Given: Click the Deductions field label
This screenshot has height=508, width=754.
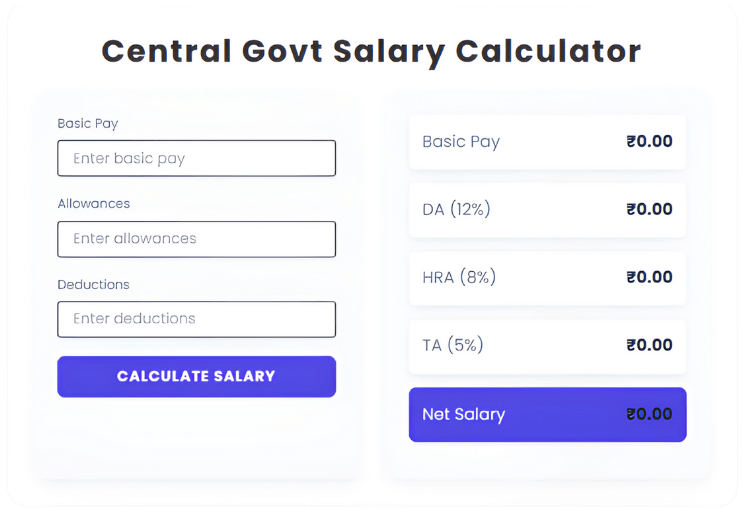Looking at the screenshot, I should point(93,285).
